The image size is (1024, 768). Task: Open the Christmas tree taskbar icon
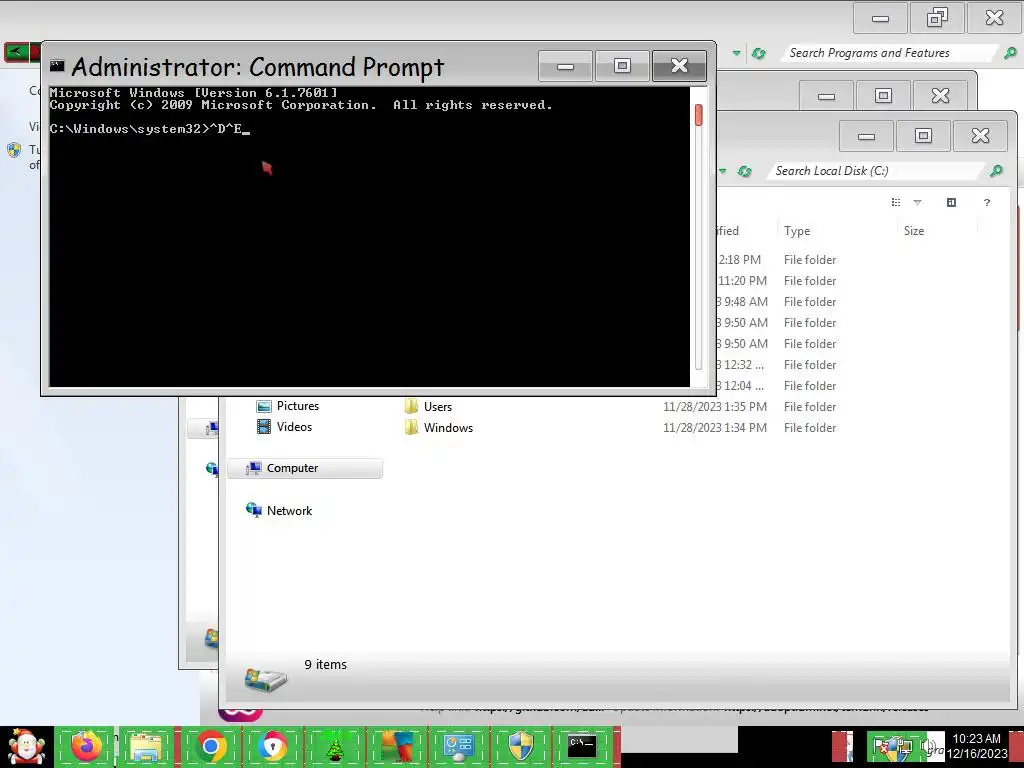point(334,746)
